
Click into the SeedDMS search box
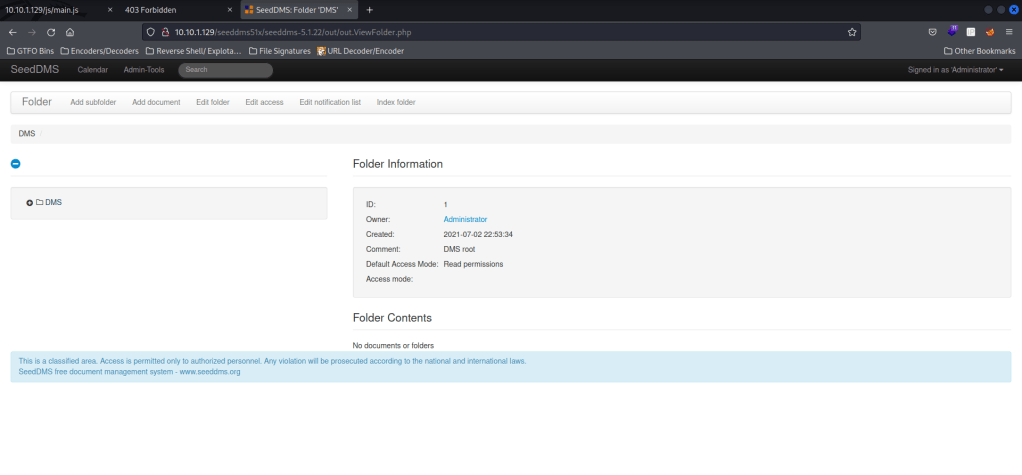[x=225, y=70]
